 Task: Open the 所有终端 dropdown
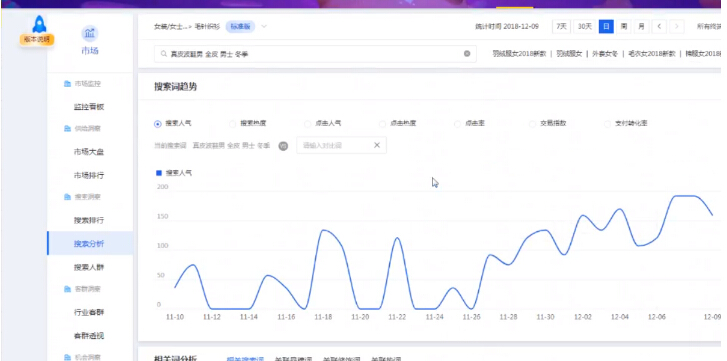point(709,26)
